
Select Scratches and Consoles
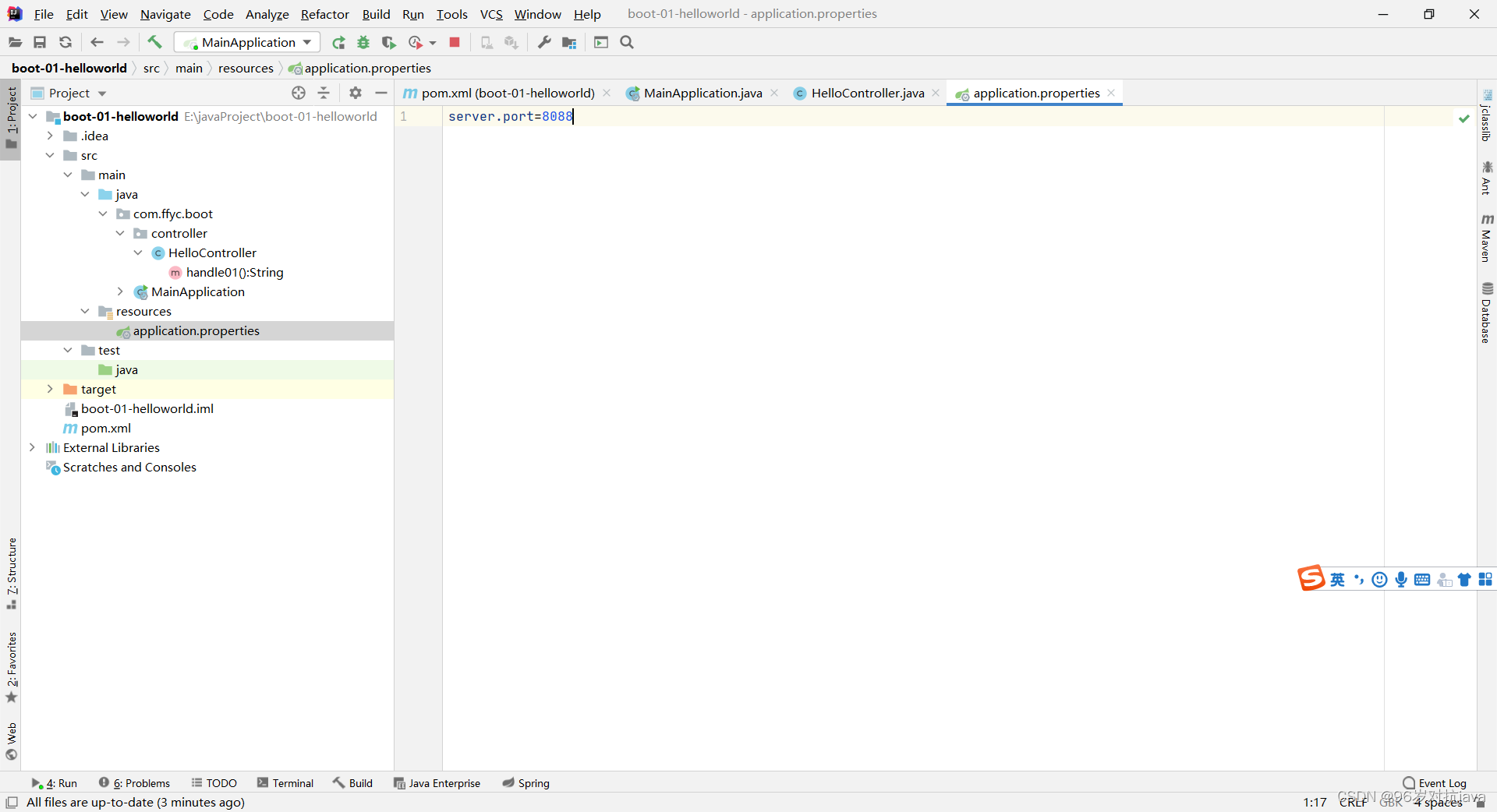129,467
